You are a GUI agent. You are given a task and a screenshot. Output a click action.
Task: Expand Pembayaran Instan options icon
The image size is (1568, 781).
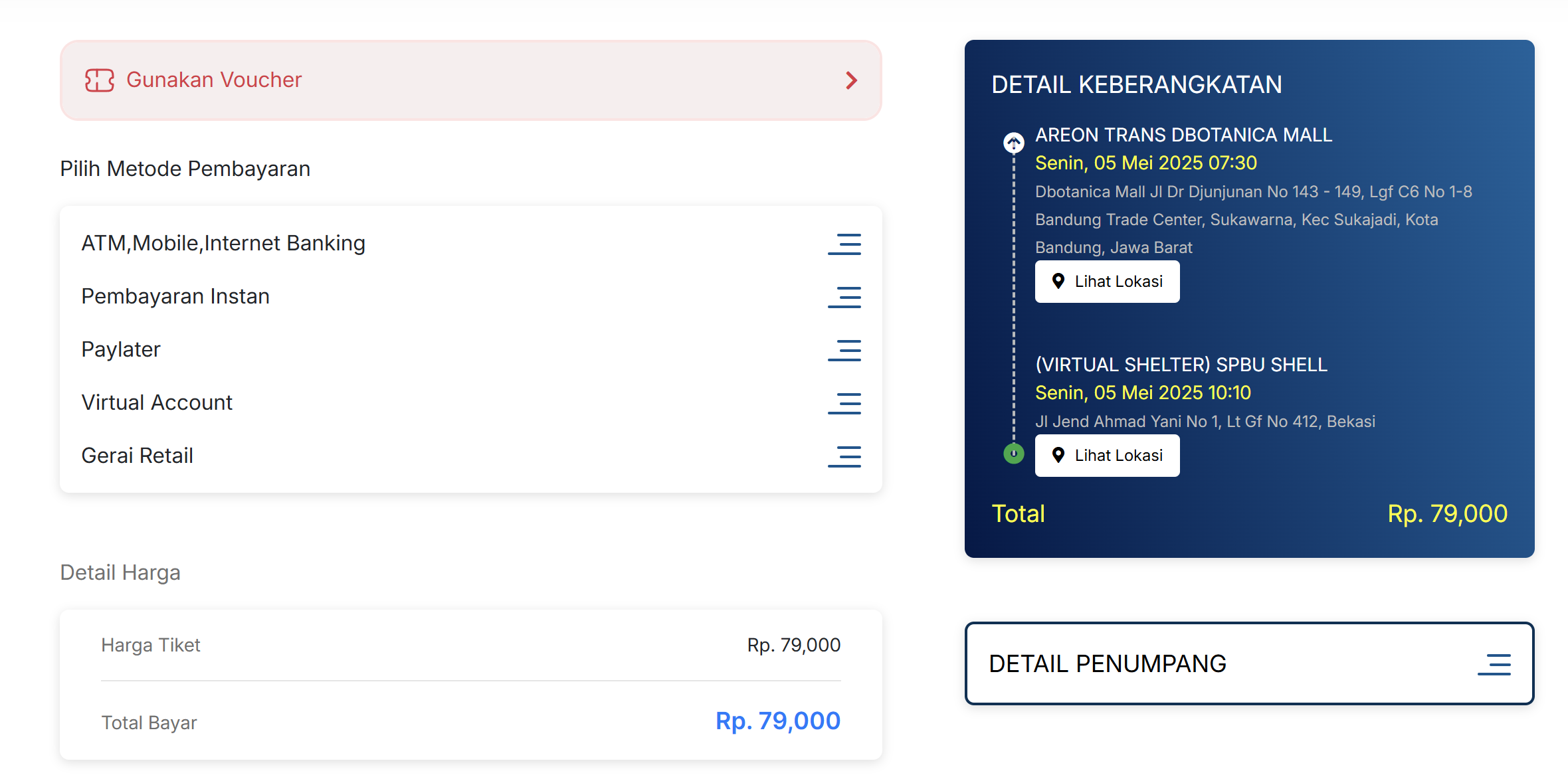pos(844,297)
